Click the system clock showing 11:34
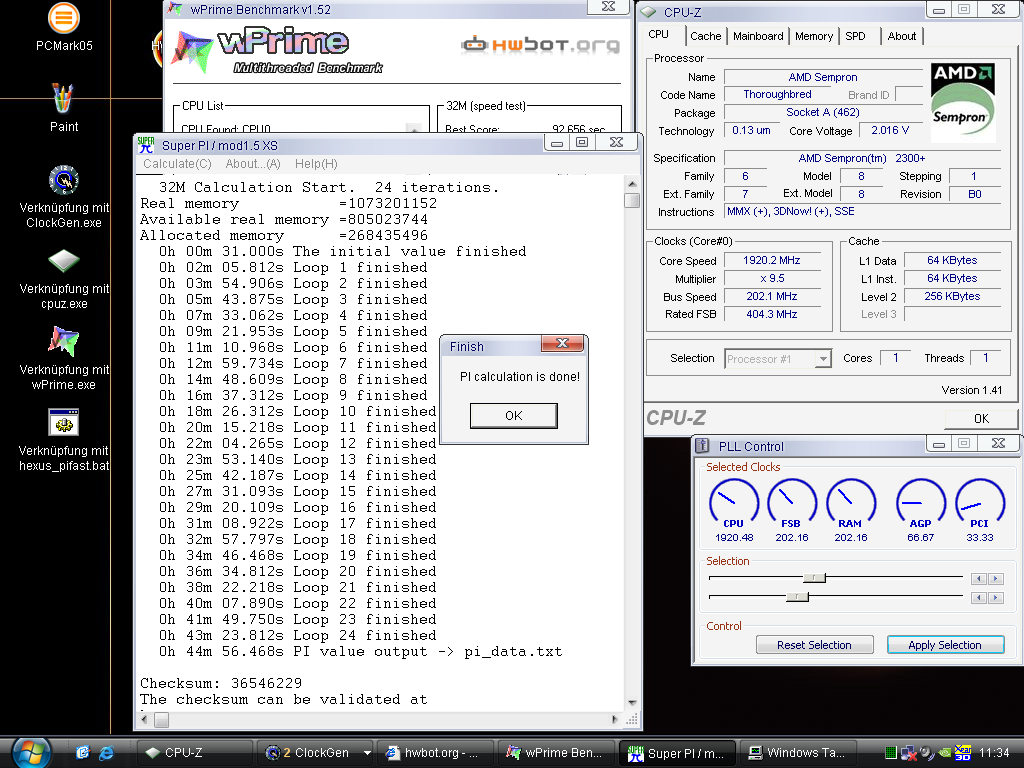Viewport: 1024px width, 768px height. tap(994, 753)
